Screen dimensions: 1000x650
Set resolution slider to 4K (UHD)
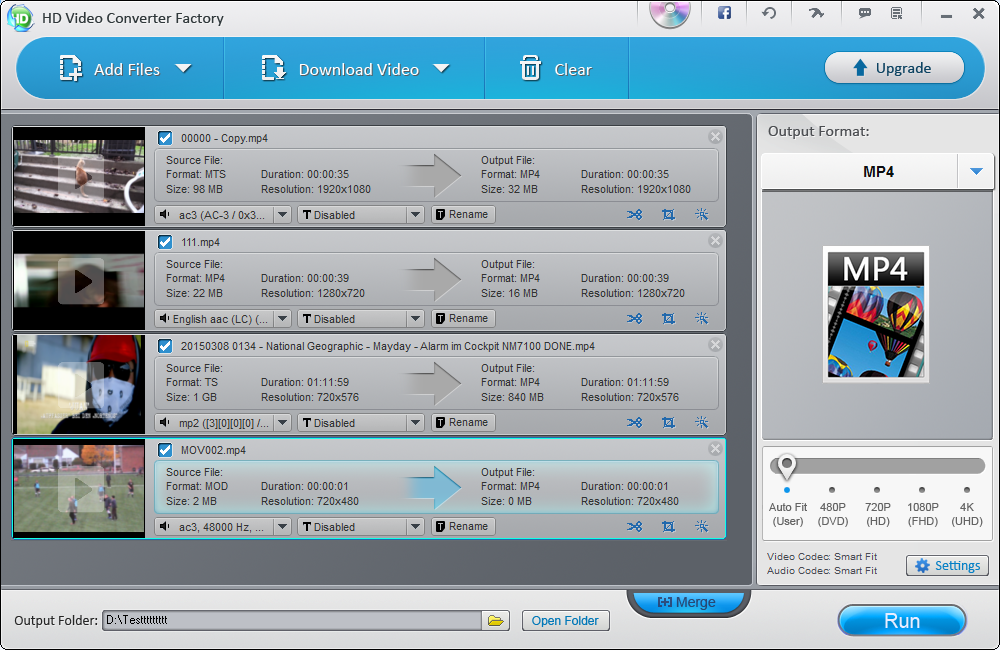click(x=967, y=490)
